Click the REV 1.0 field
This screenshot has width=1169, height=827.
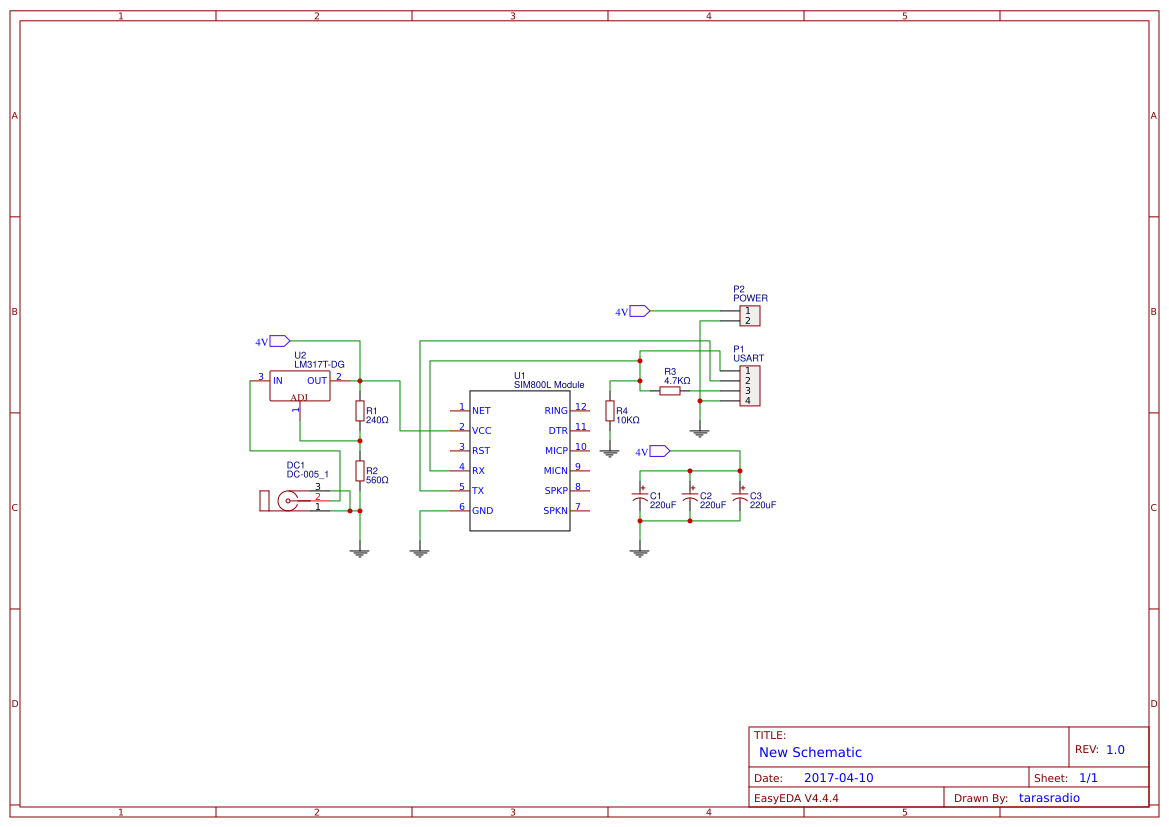[1113, 747]
